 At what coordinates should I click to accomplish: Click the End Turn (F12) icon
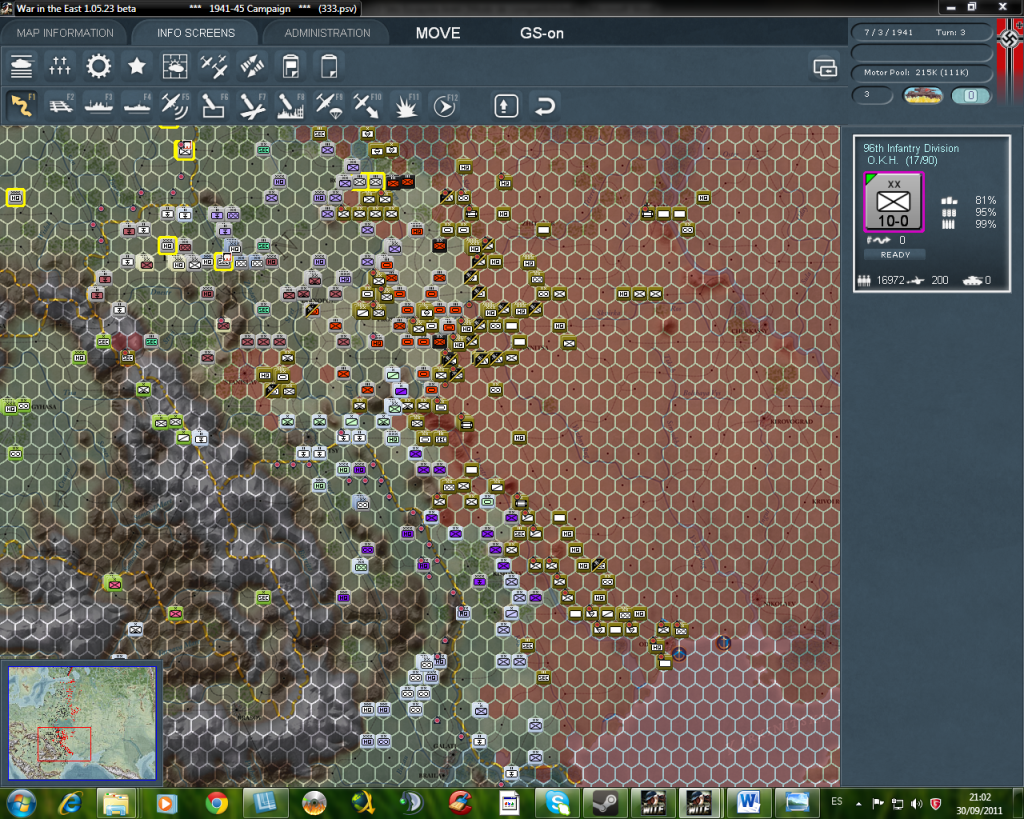tap(445, 105)
